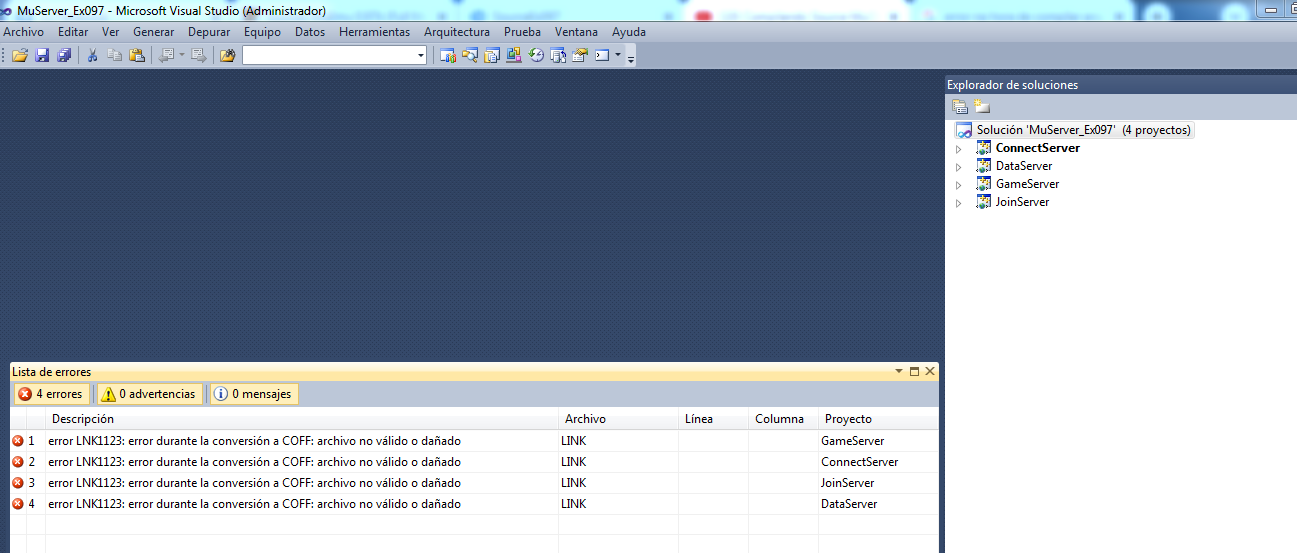The image size is (1297, 553).
Task: Click the Save All toolbar icon
Action: (x=64, y=55)
